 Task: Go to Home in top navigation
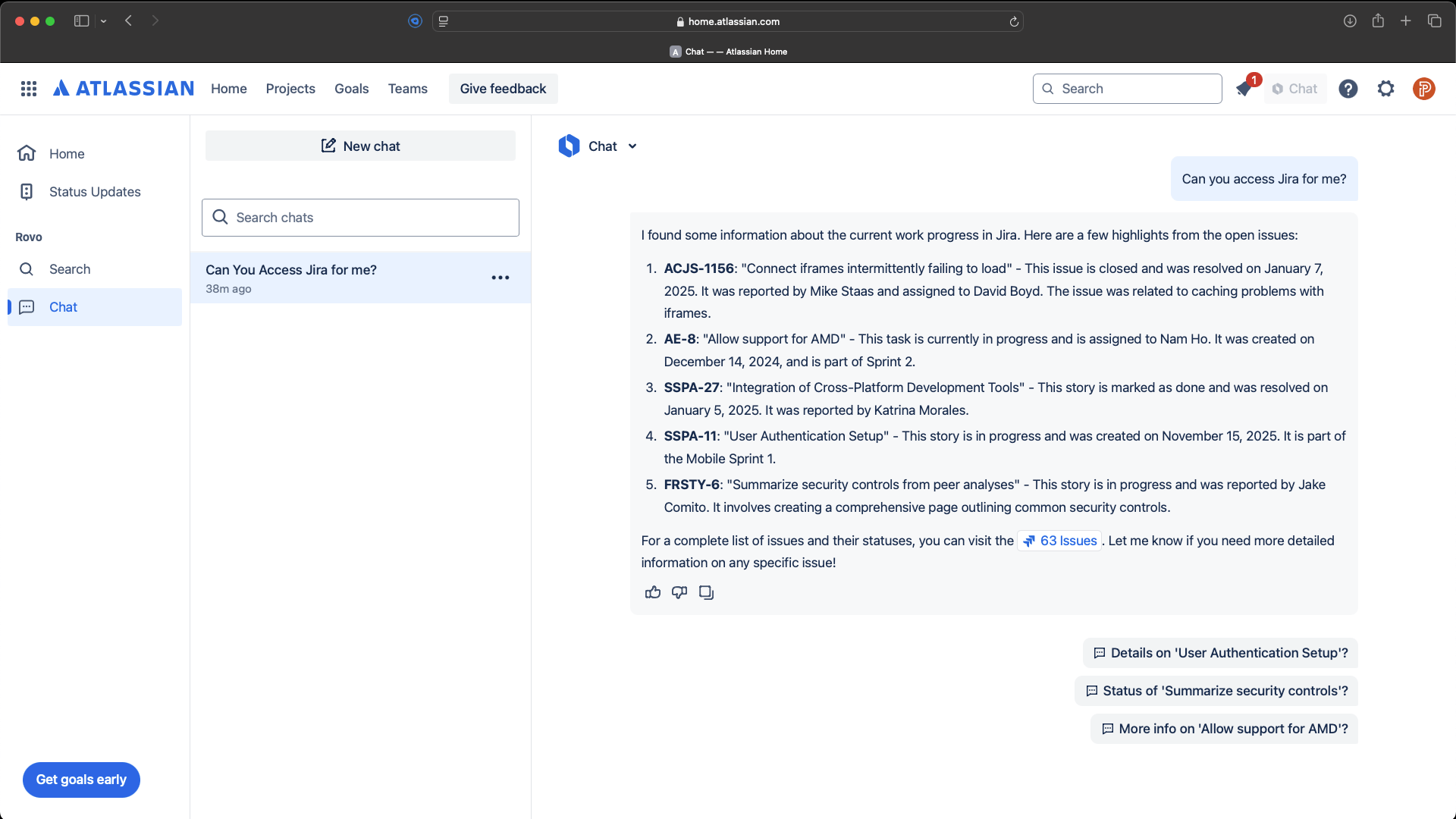(x=229, y=89)
